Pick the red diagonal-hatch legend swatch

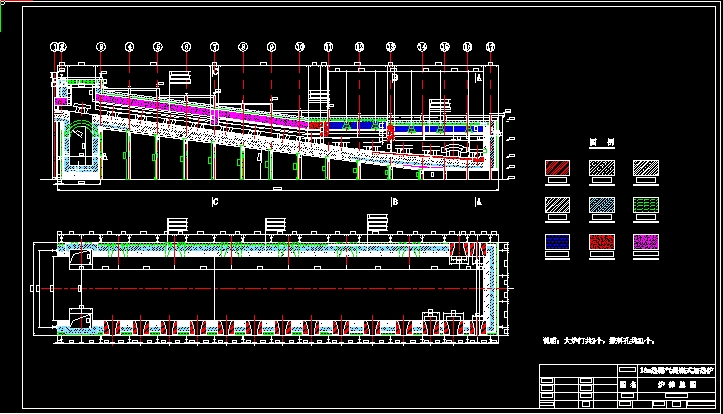click(557, 168)
